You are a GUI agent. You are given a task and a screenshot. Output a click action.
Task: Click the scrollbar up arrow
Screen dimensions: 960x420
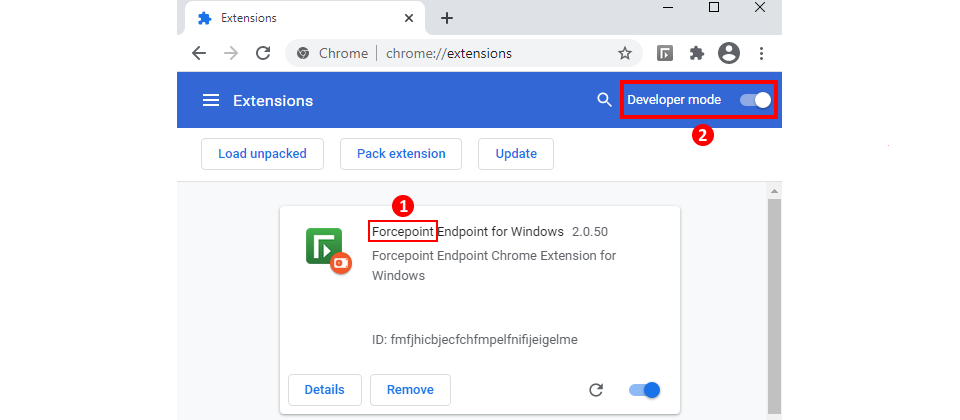774,191
